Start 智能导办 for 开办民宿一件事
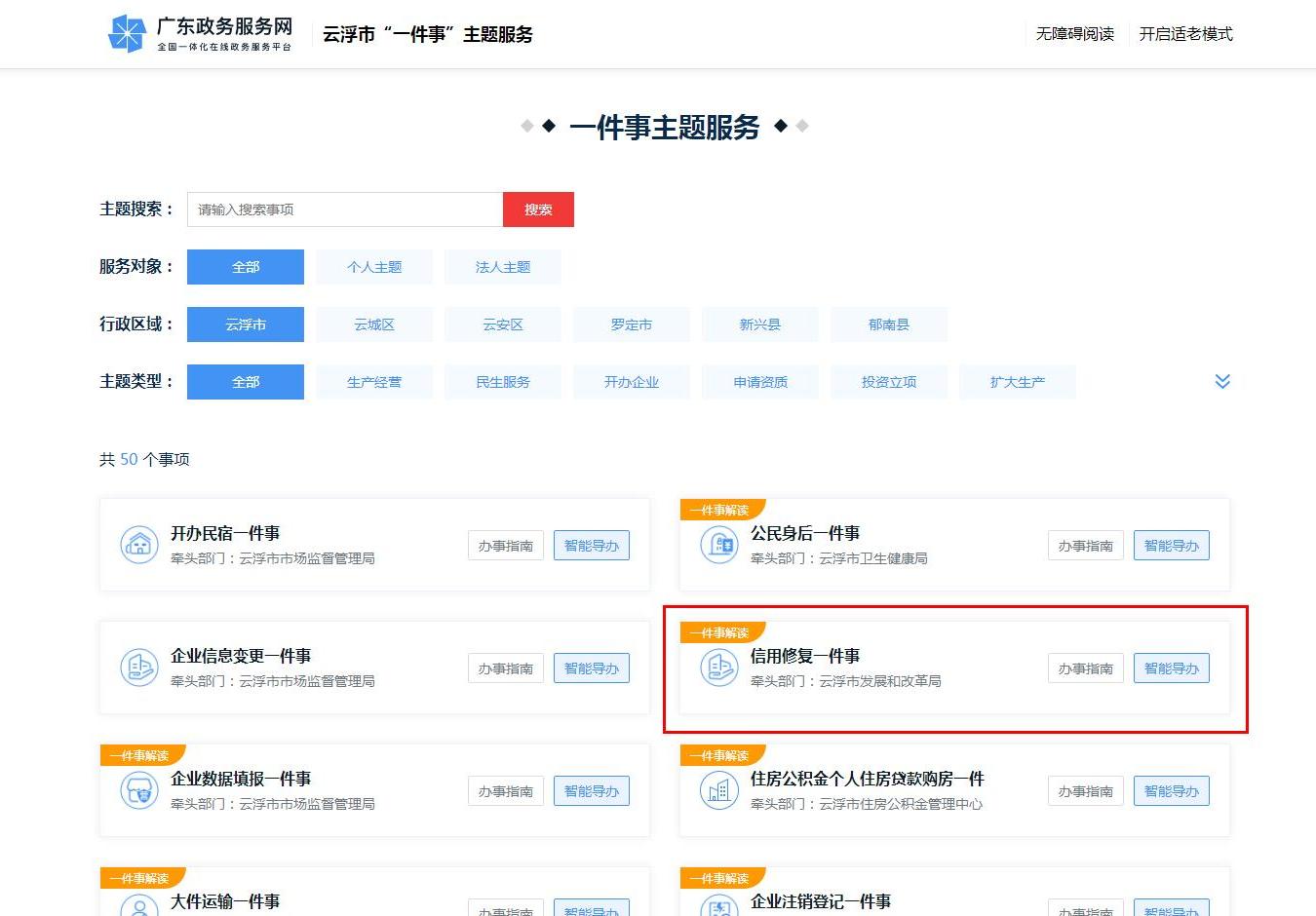 (x=592, y=545)
